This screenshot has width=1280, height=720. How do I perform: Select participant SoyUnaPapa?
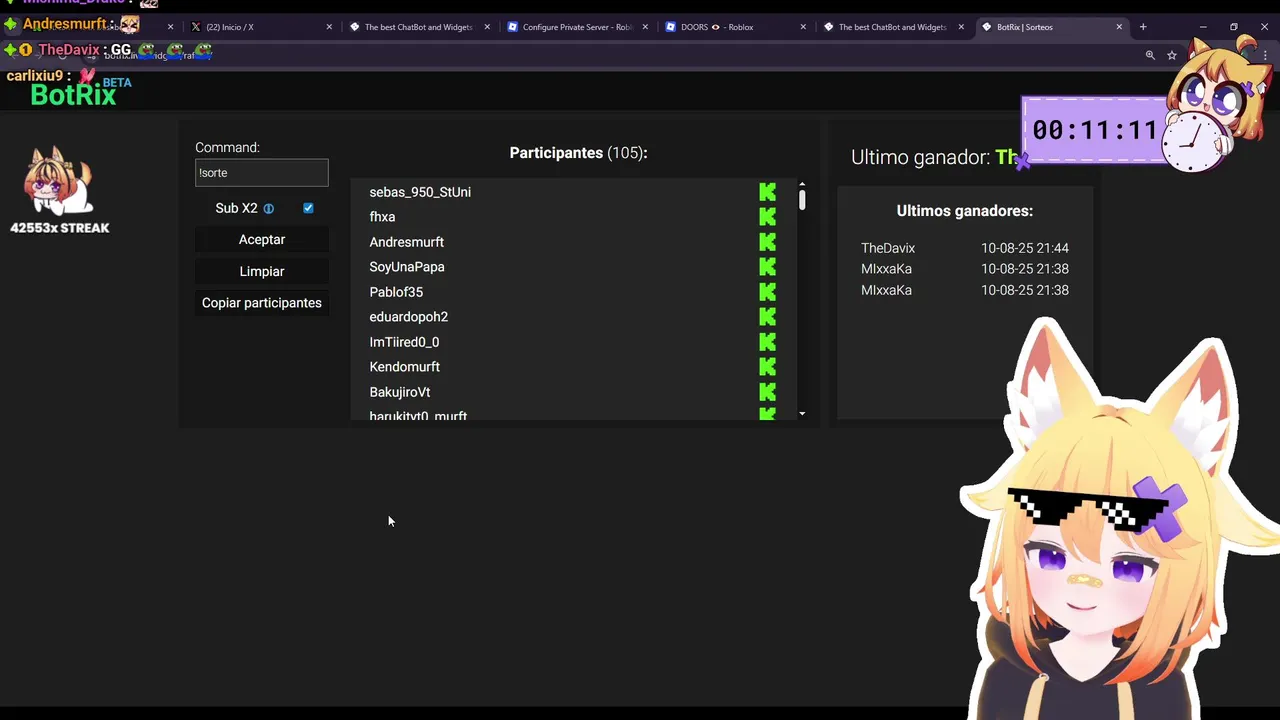407,267
